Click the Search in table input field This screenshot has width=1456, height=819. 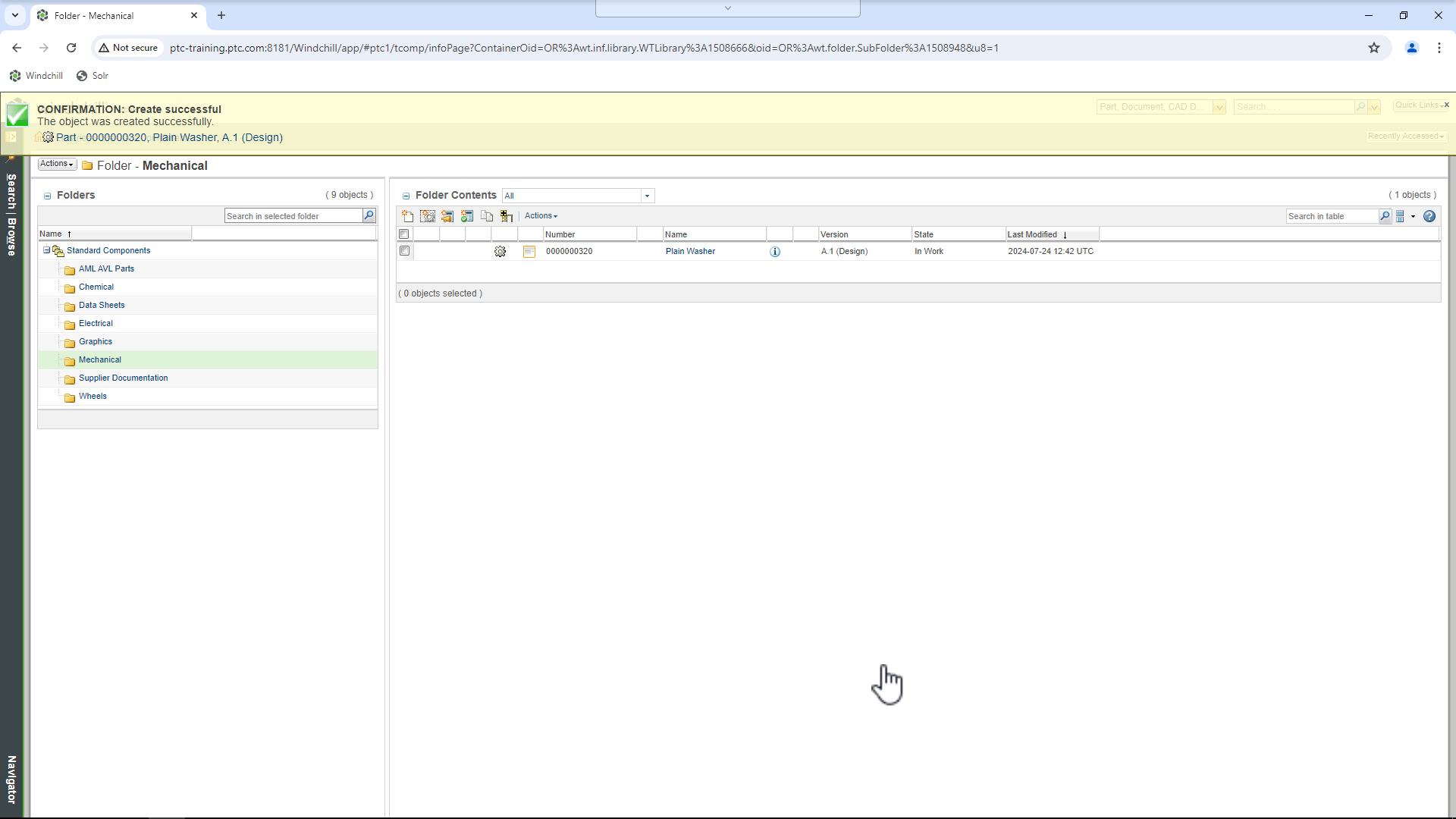pyautogui.click(x=1332, y=216)
